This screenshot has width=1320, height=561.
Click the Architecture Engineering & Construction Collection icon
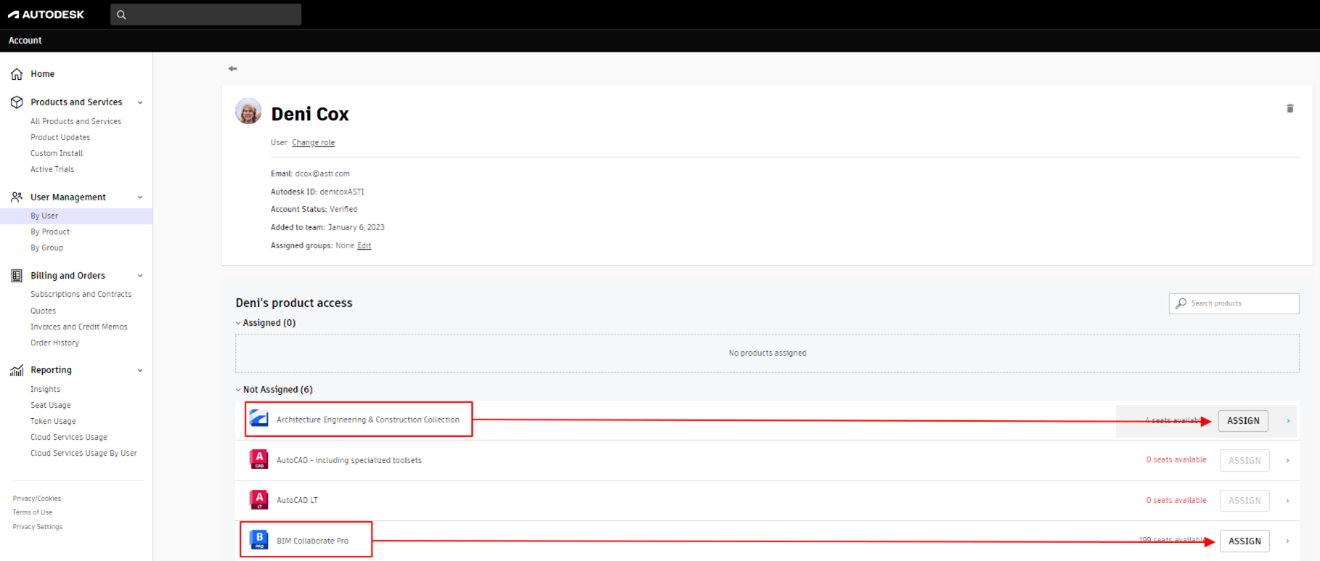[259, 420]
